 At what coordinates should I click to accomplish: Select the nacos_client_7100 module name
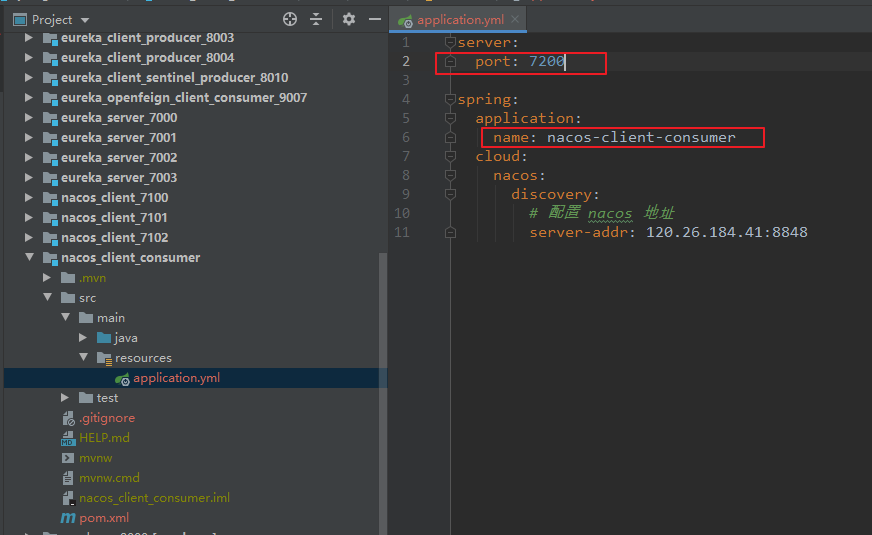coord(115,198)
